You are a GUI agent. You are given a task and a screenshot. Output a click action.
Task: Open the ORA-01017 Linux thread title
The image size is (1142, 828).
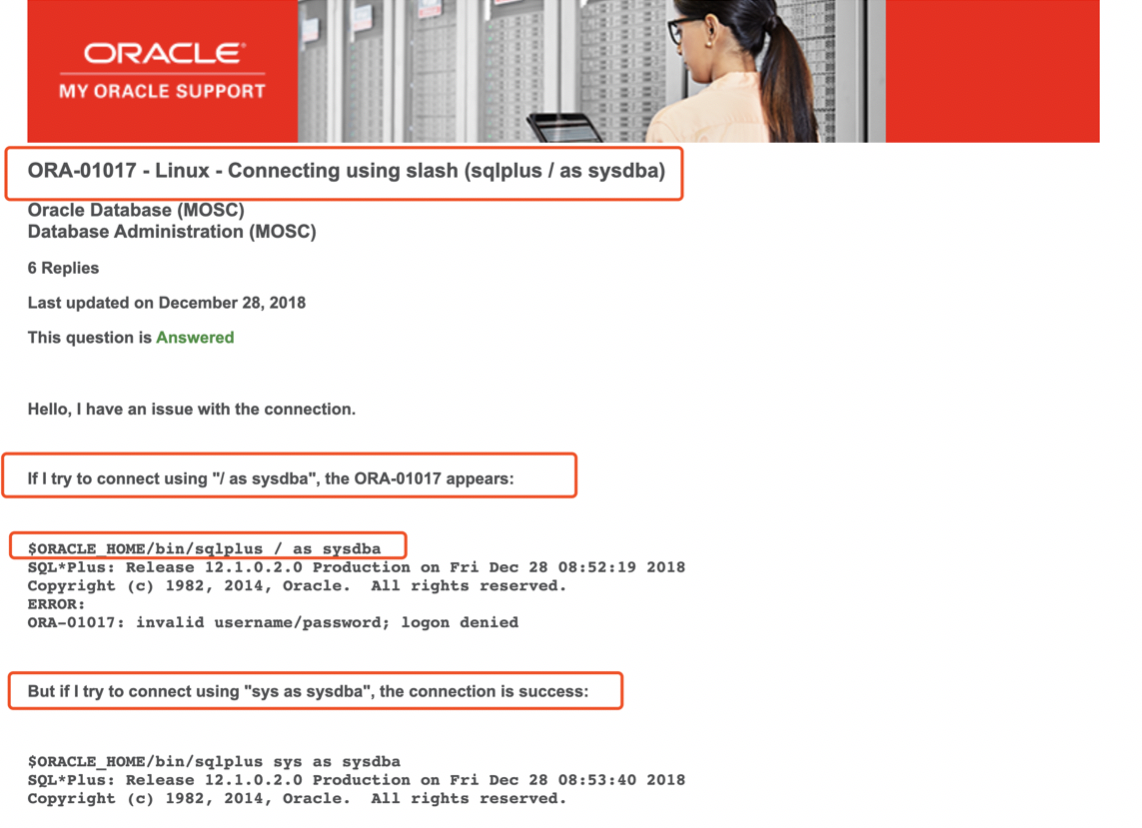pos(347,171)
